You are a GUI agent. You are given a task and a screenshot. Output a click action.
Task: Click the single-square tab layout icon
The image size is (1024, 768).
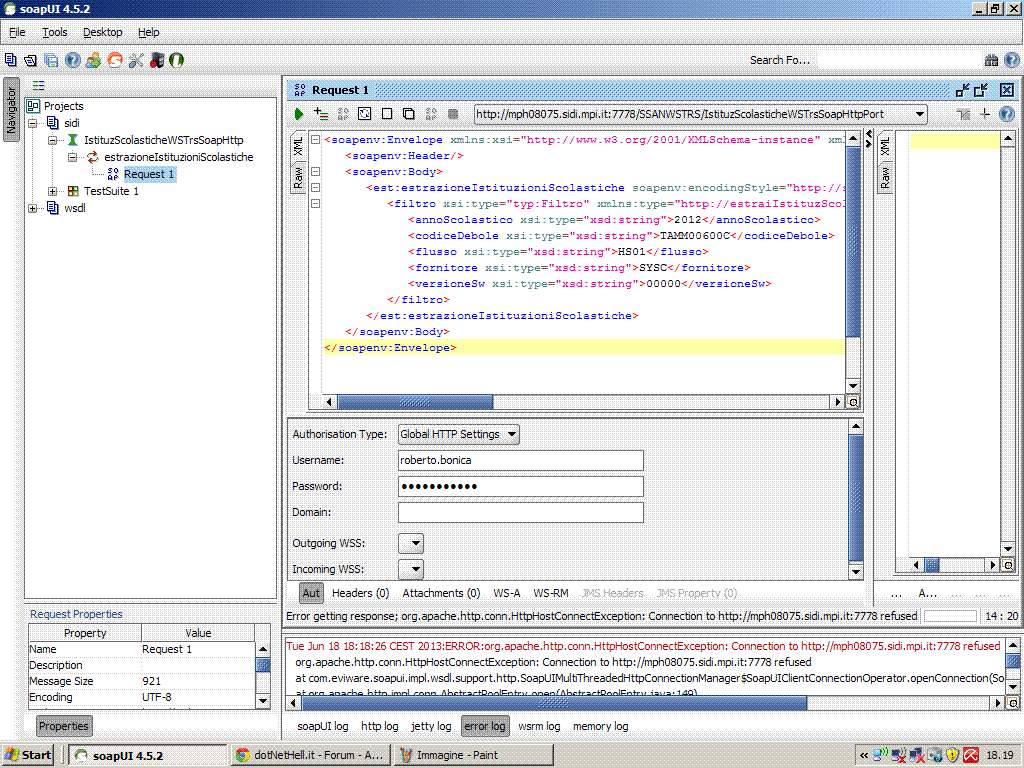387,114
